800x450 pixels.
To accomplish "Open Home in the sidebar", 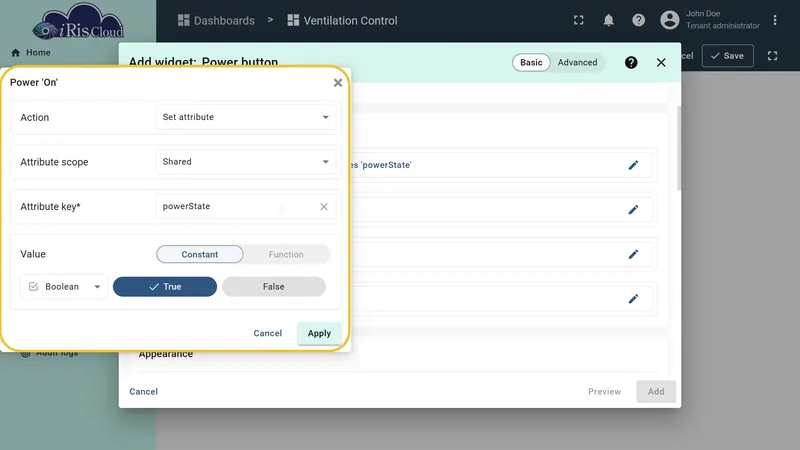I will pyautogui.click(x=31, y=53).
